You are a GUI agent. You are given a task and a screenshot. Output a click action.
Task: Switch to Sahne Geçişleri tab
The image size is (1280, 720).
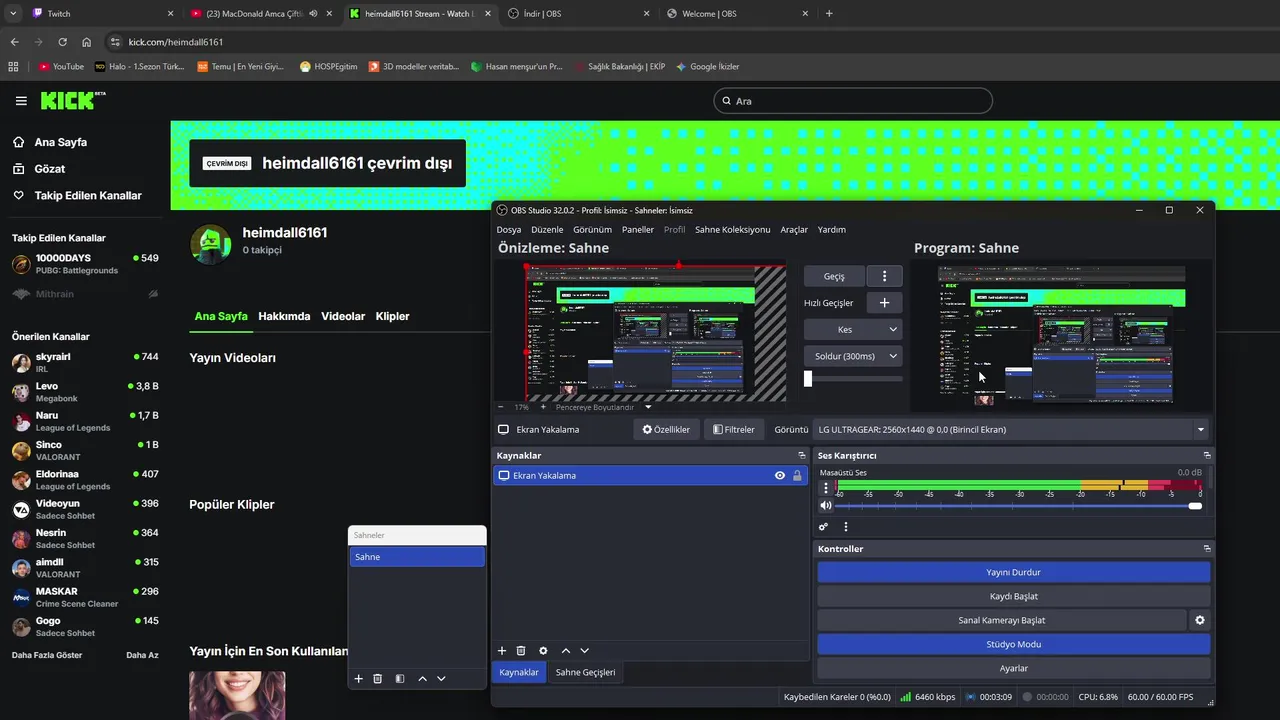[x=585, y=672]
